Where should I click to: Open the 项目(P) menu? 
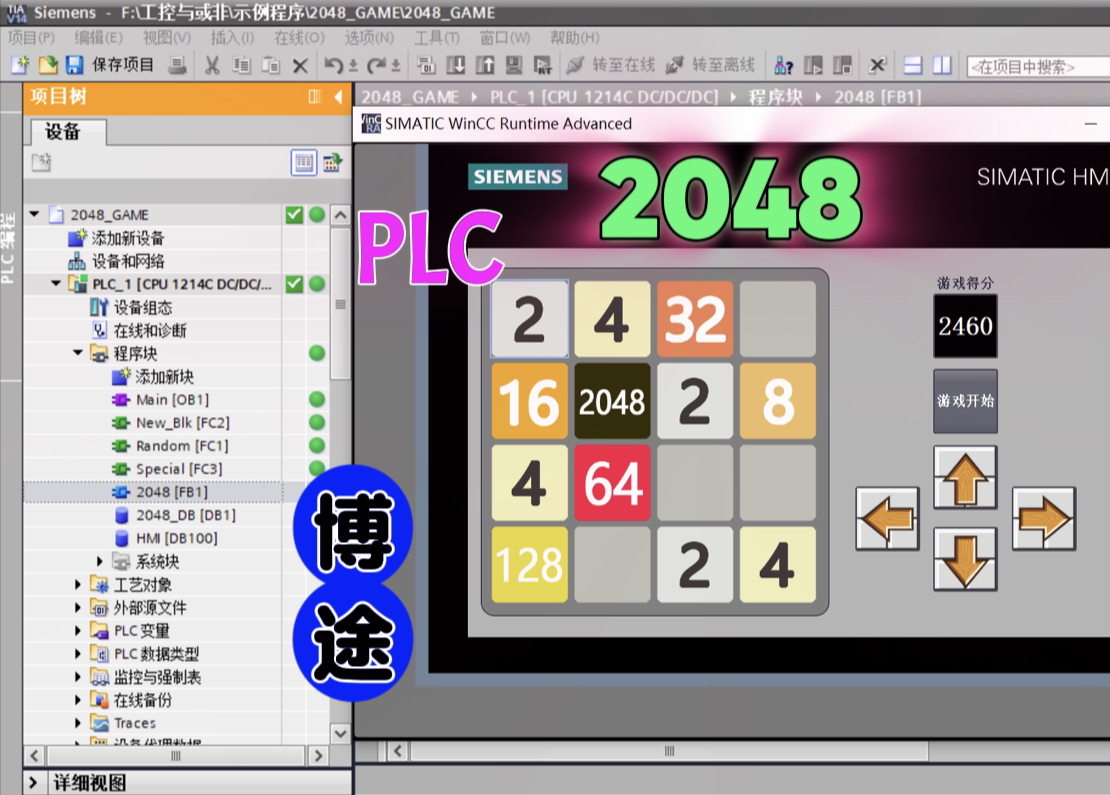(31, 37)
